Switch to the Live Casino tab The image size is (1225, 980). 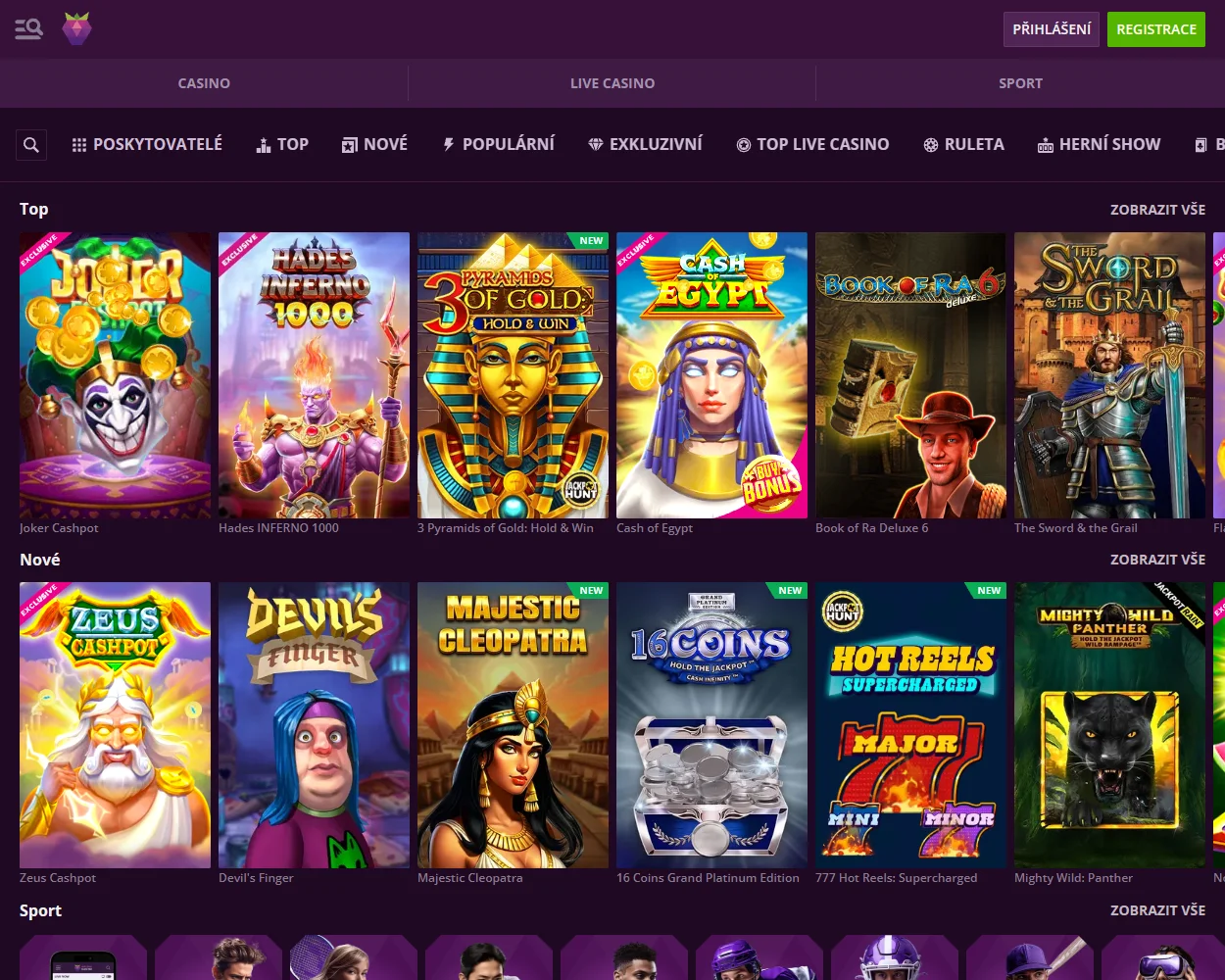click(612, 83)
